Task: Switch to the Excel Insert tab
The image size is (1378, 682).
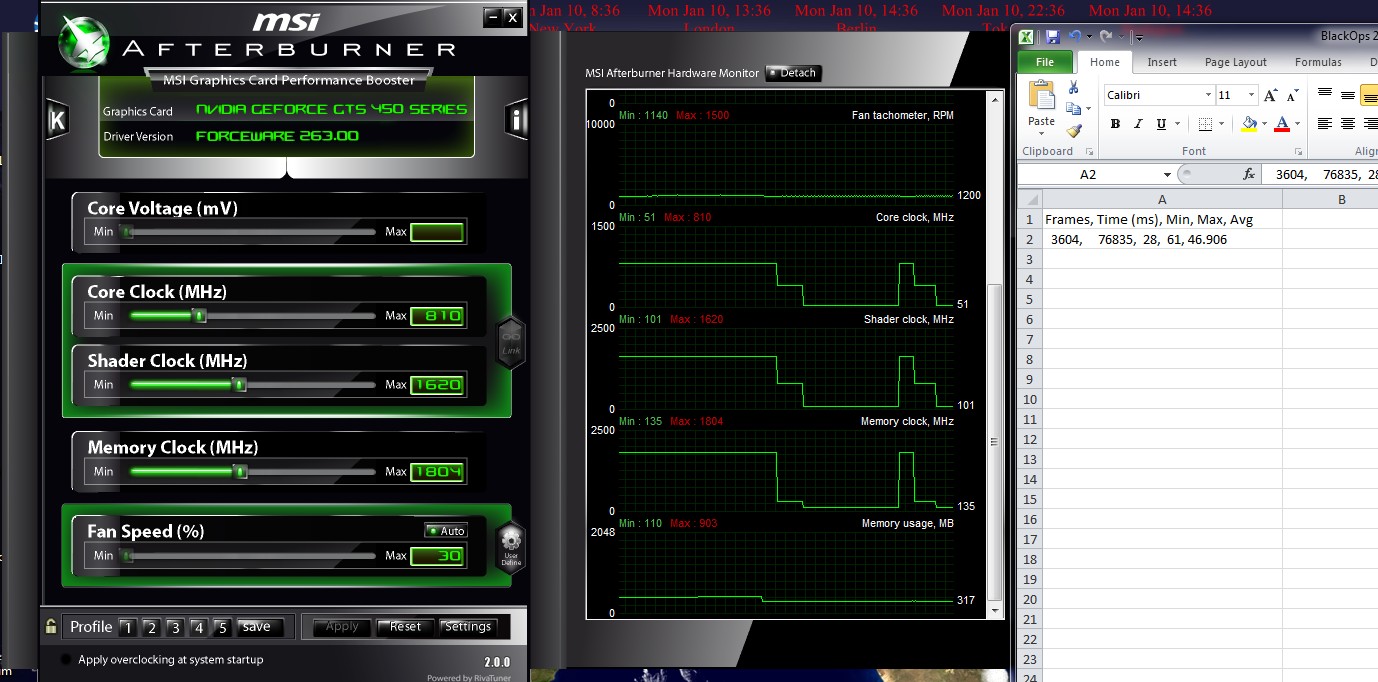Action: pos(1162,62)
